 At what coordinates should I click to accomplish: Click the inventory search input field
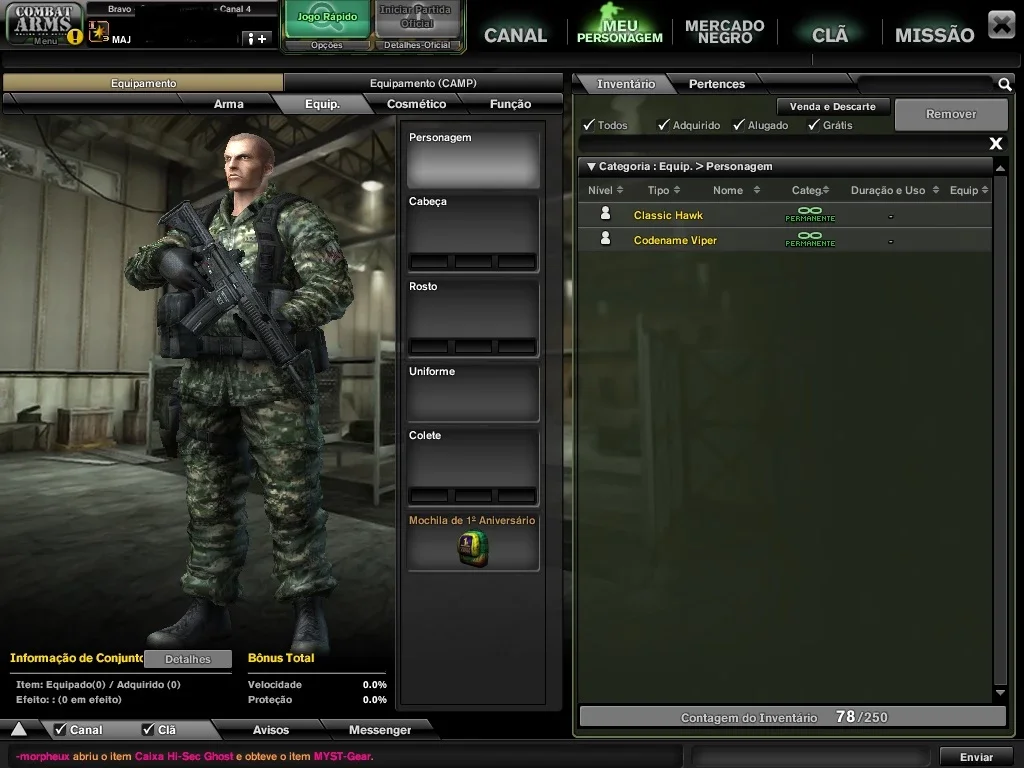pos(926,84)
